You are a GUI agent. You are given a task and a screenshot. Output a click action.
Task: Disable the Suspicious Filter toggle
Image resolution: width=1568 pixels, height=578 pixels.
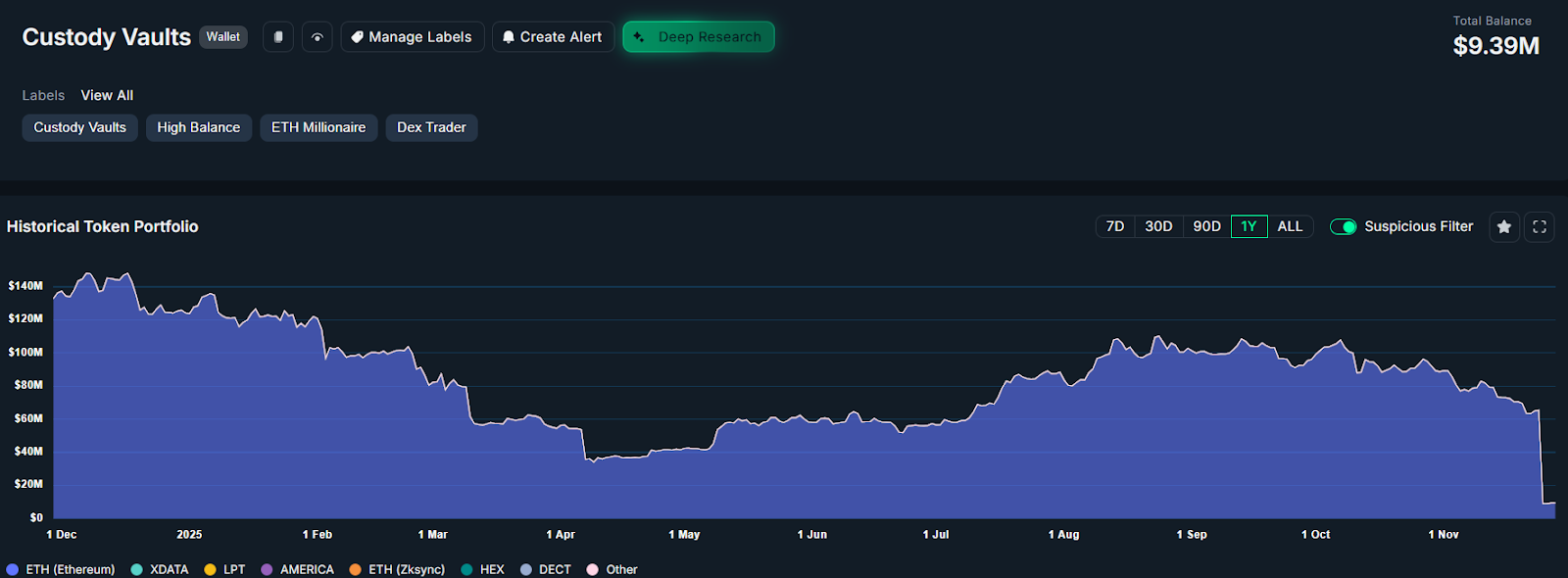tap(1343, 226)
